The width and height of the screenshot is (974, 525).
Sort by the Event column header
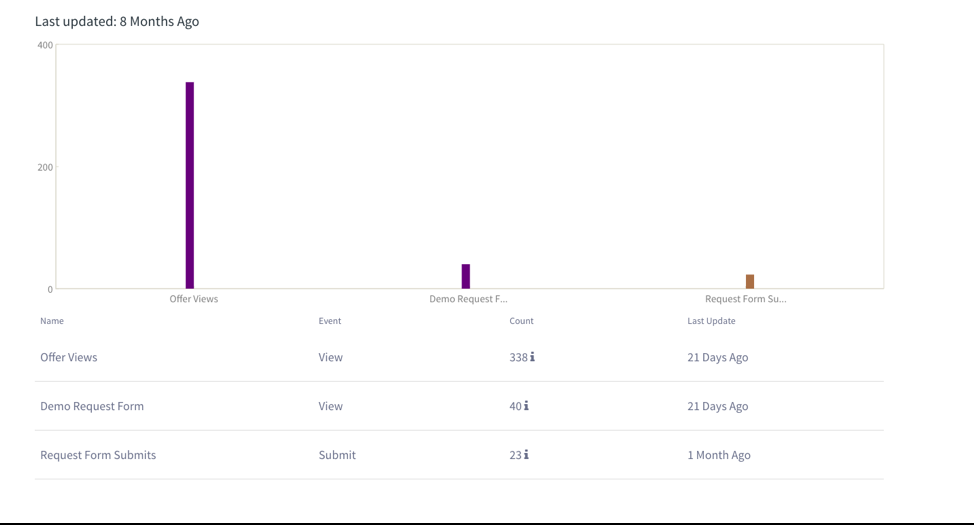(330, 321)
